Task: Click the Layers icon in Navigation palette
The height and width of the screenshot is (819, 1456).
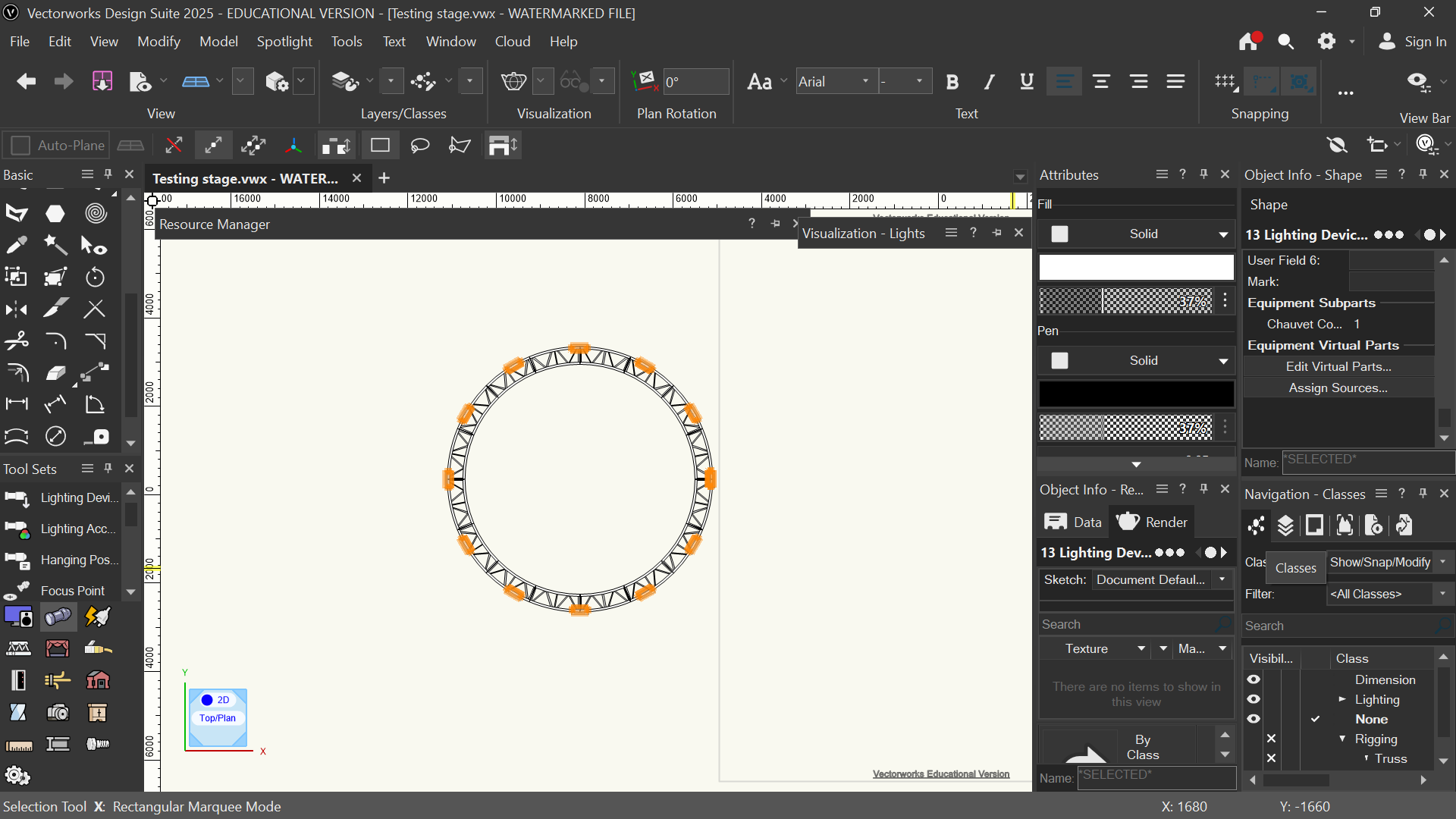Action: pos(1285,525)
